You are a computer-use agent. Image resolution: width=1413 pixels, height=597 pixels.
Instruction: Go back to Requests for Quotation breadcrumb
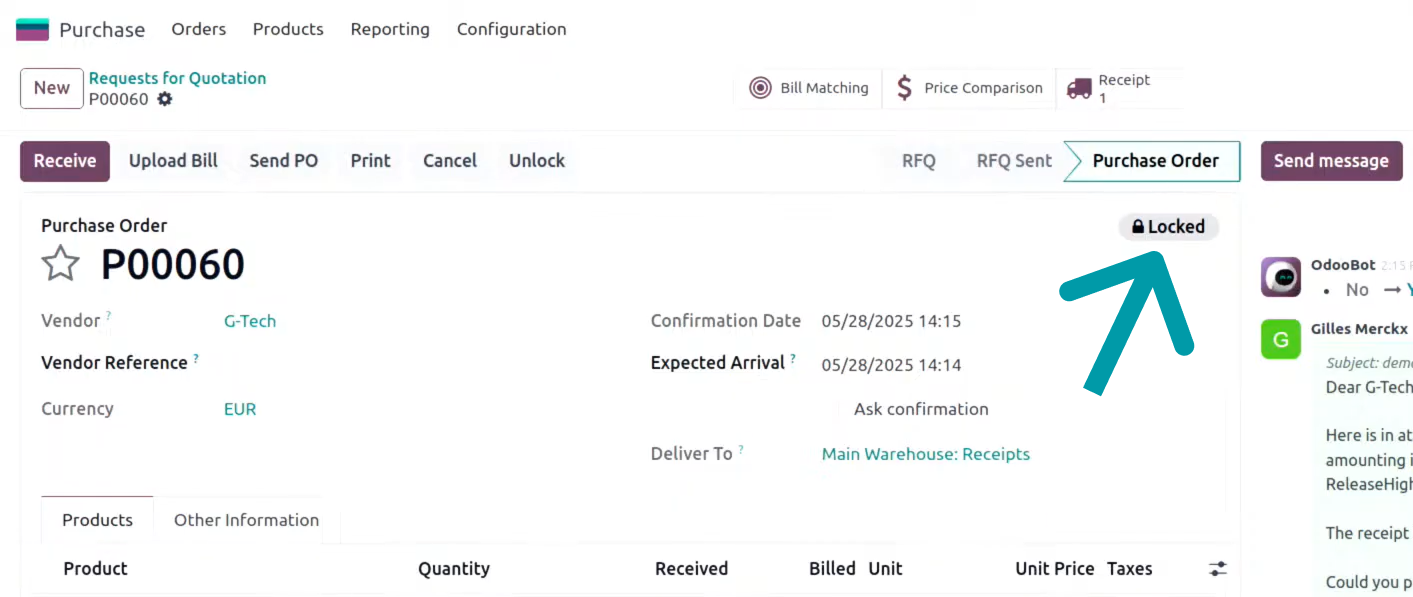pos(177,78)
